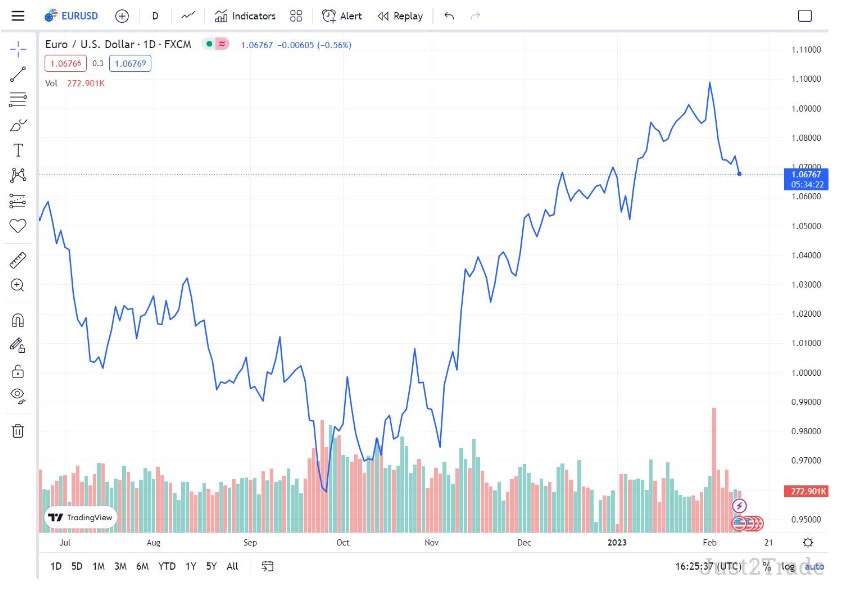Choose the text annotation tool

click(18, 150)
